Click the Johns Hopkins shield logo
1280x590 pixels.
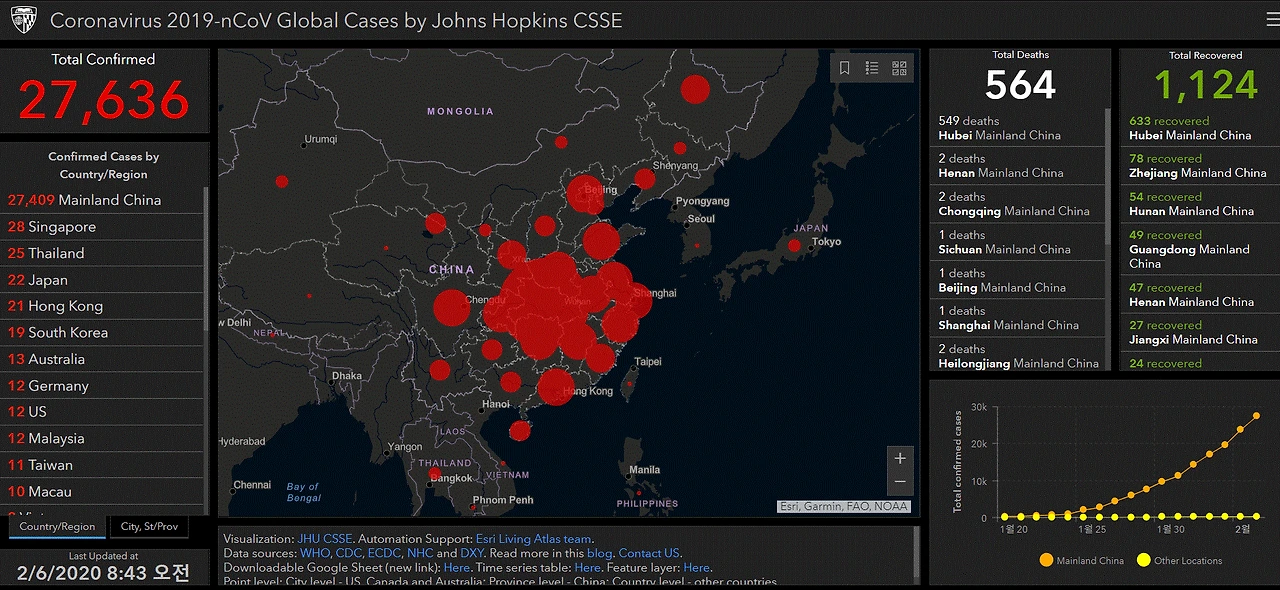(x=23, y=20)
